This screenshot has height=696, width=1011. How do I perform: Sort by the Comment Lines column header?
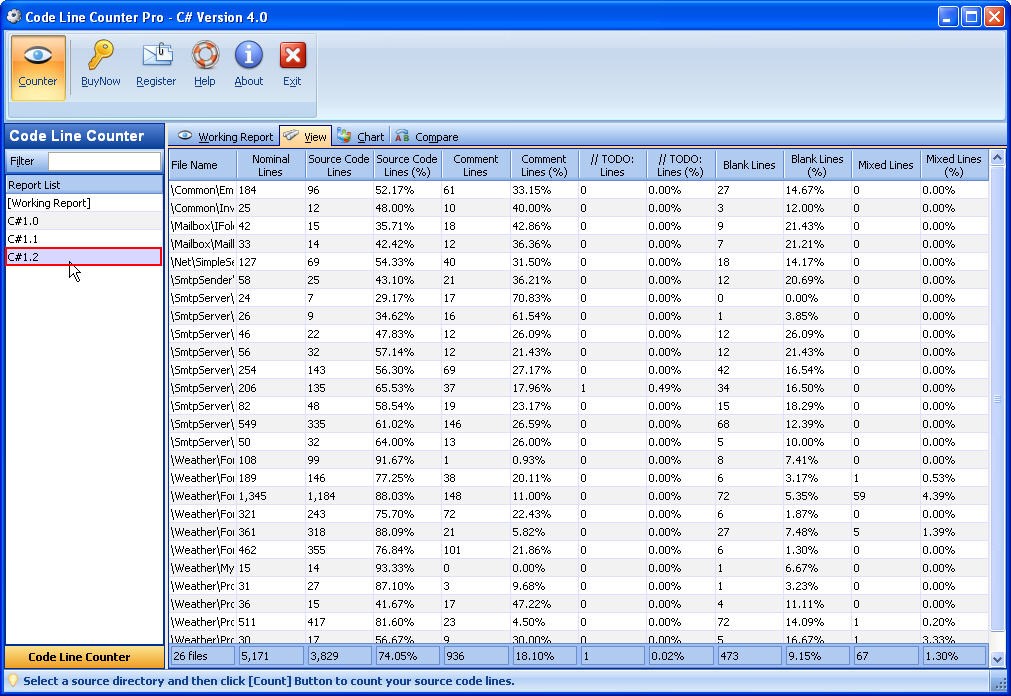point(476,165)
